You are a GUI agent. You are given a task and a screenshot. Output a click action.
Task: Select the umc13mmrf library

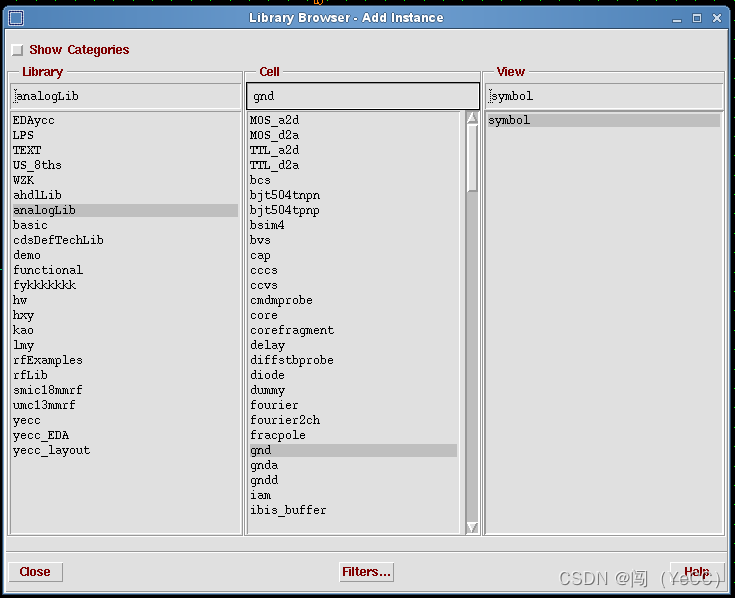[x=45, y=405]
